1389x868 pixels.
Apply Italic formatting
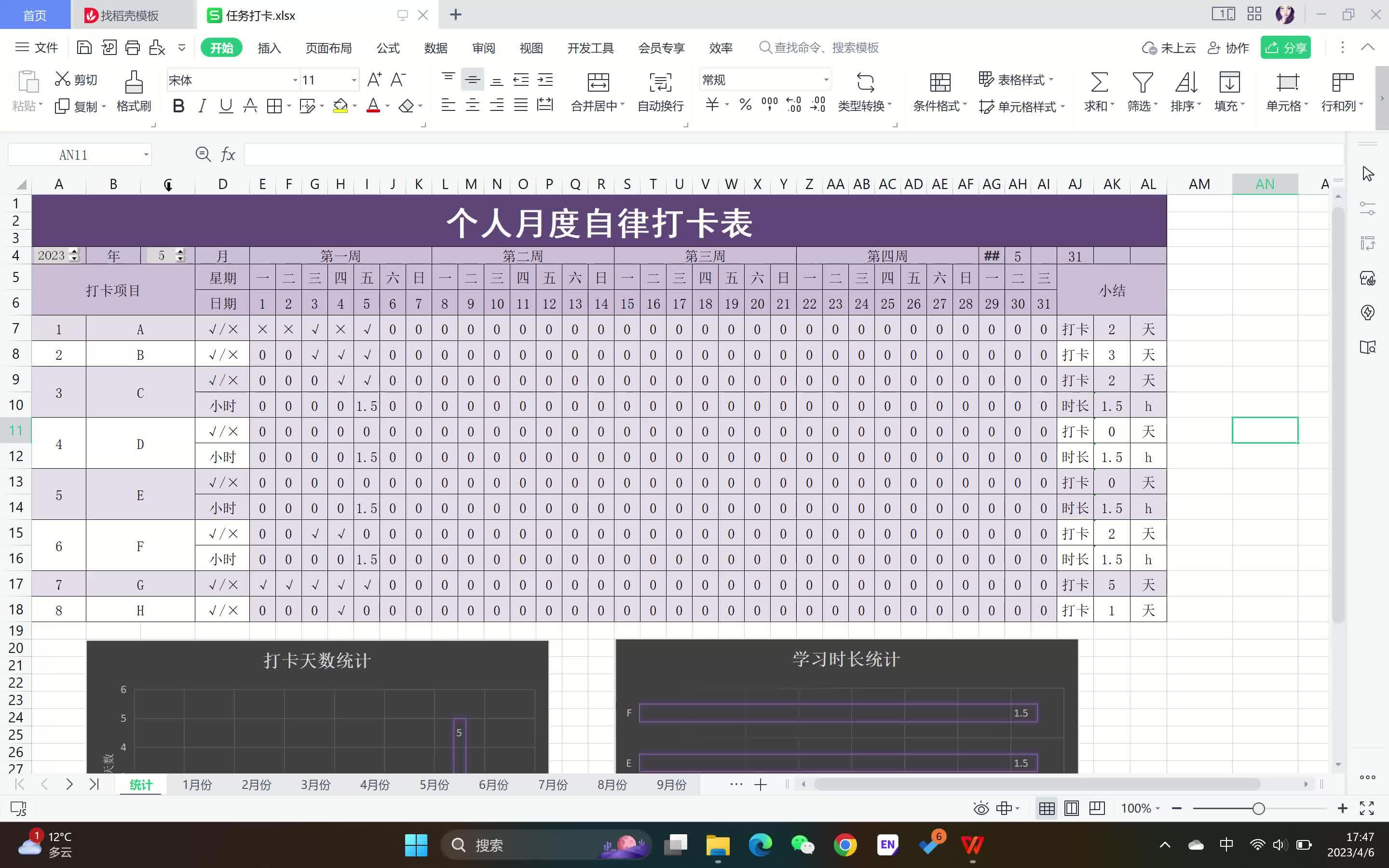point(202,106)
